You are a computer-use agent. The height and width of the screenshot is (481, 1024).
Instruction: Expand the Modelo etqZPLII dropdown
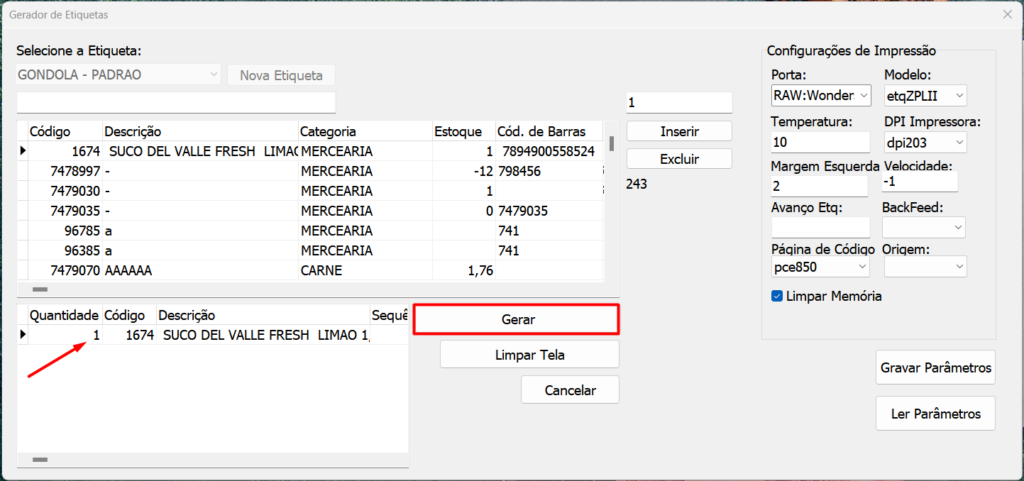tap(925, 95)
